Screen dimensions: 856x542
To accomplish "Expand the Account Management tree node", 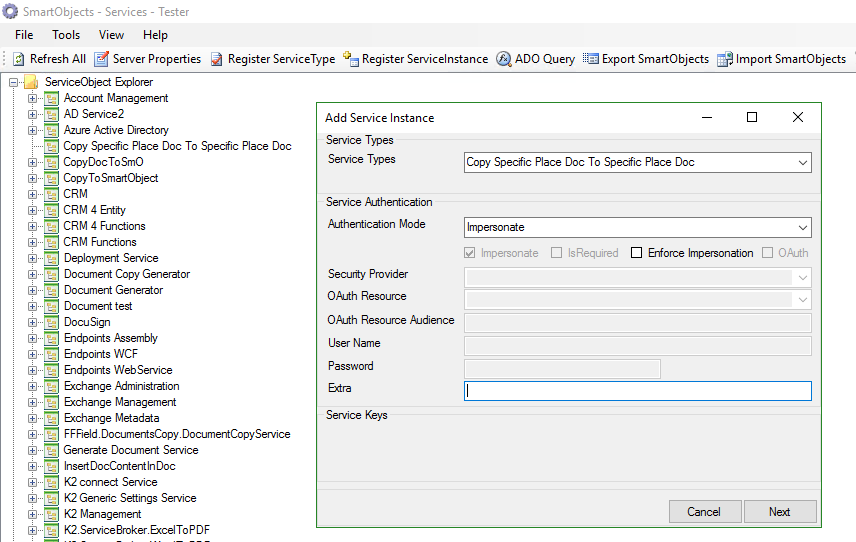I will tap(32, 98).
